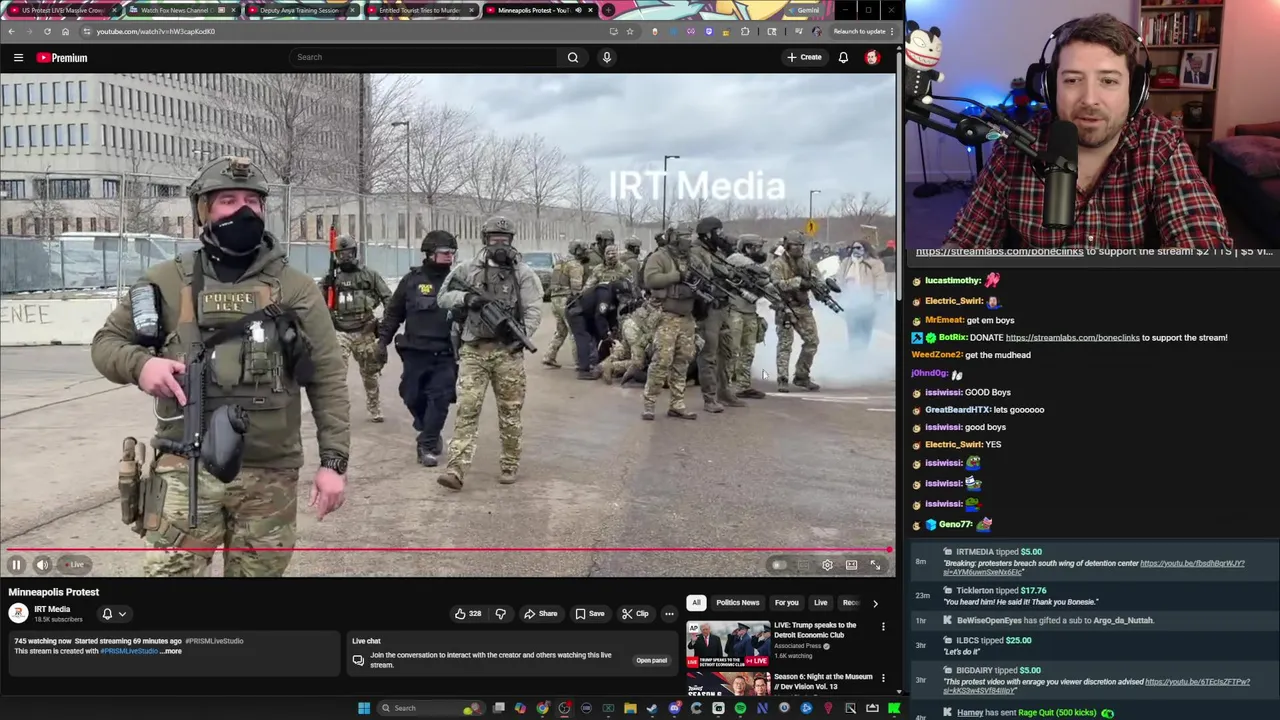Click the YouTube search magnifier button
Screen dimensions: 1280x720
click(x=573, y=57)
